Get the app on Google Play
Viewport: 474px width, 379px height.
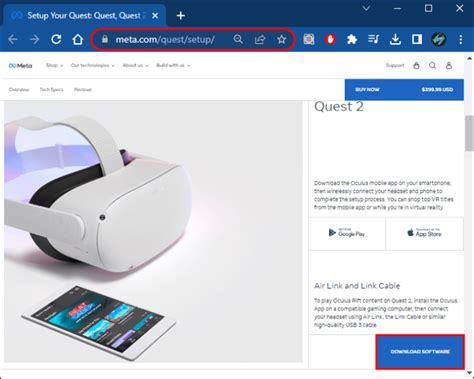(347, 233)
